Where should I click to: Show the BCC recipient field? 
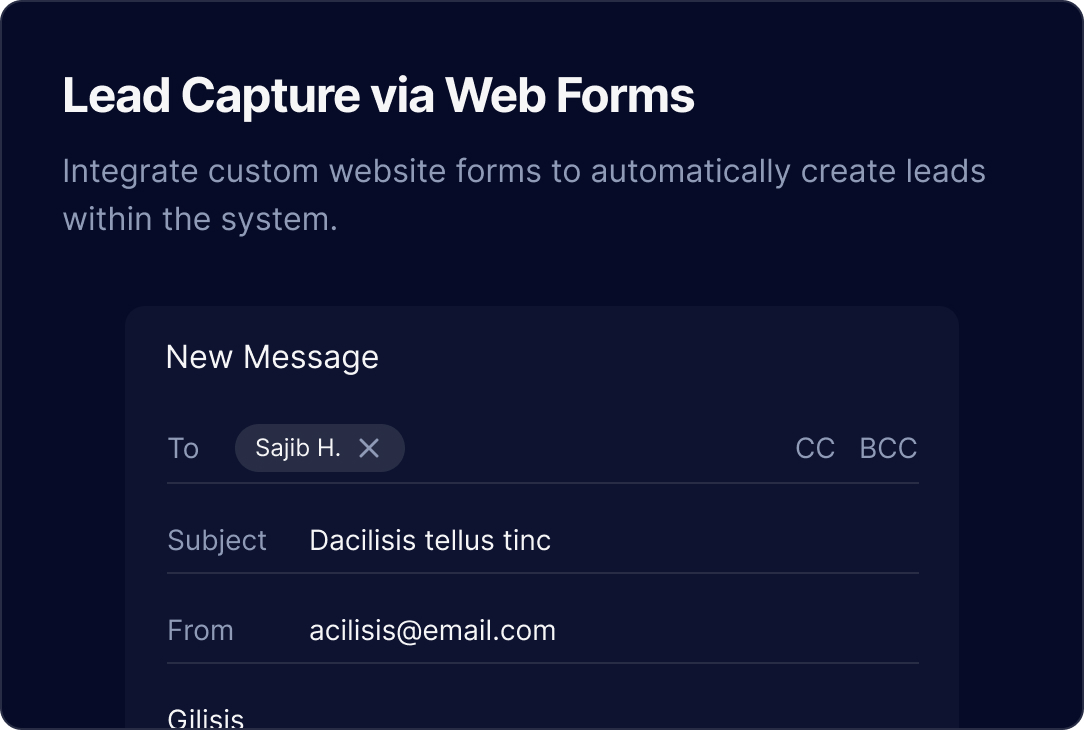pyautogui.click(x=888, y=448)
